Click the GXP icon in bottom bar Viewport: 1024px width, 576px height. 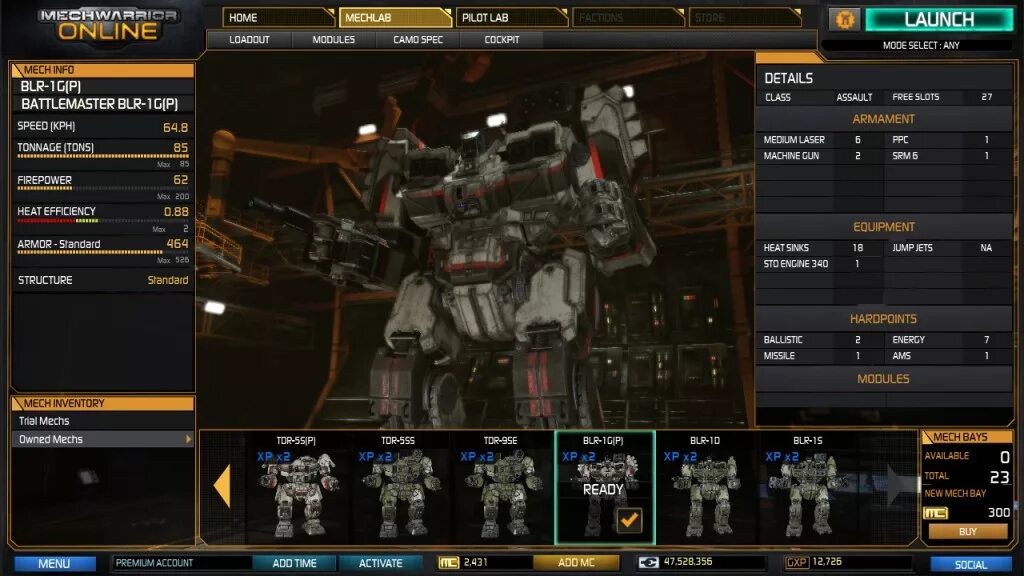(797, 562)
